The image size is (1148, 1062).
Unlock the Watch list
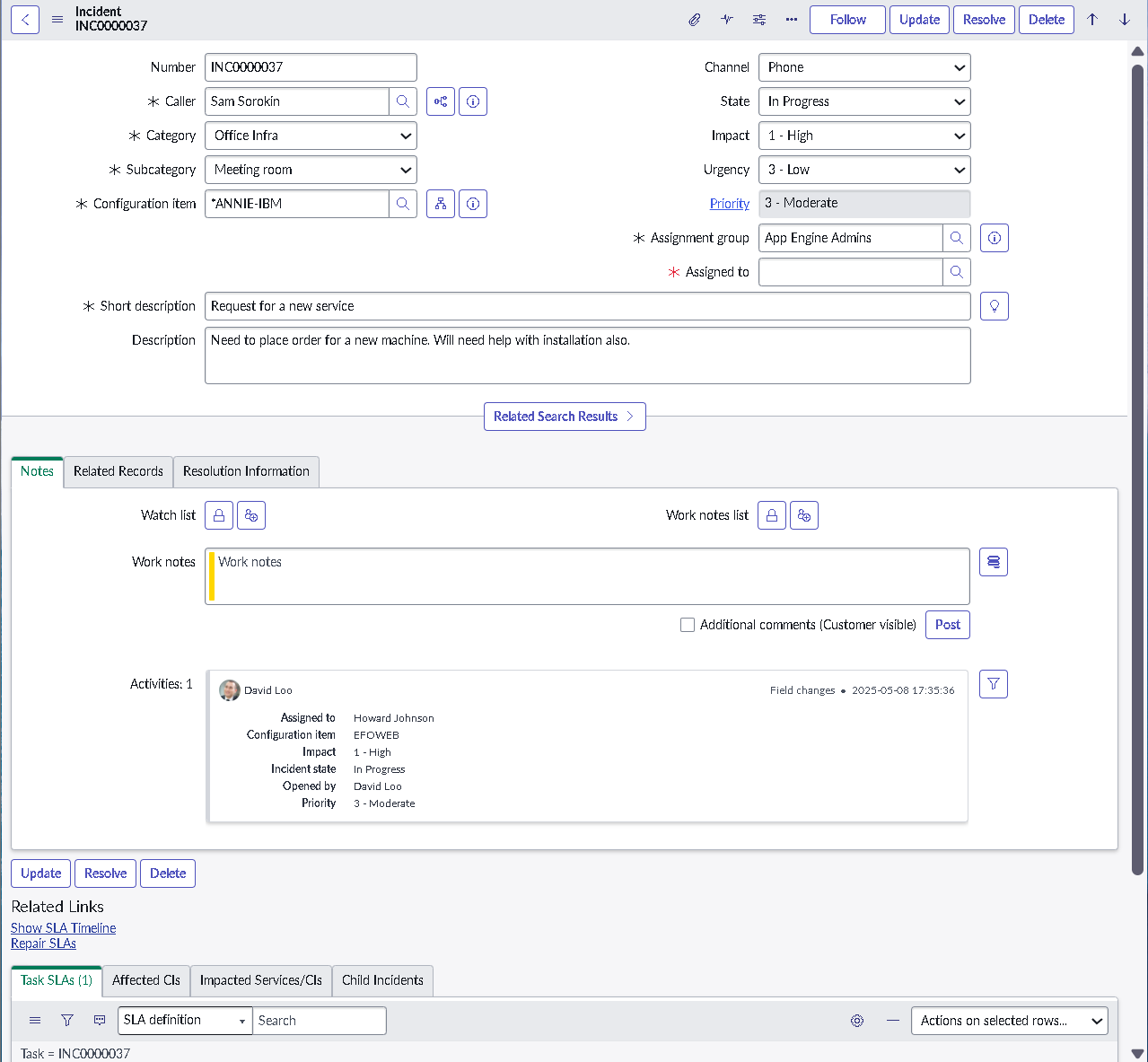point(218,514)
